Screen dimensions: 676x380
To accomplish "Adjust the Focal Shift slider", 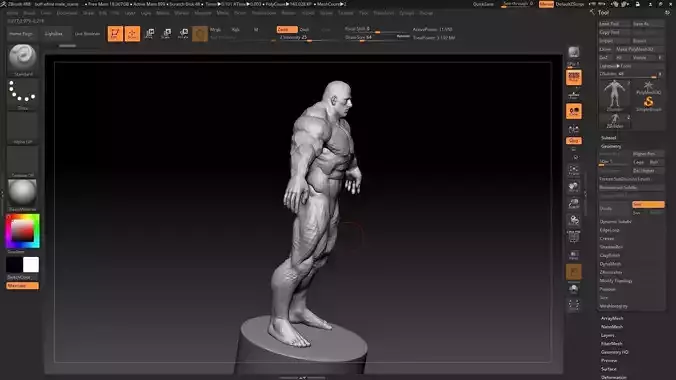I will [376, 29].
